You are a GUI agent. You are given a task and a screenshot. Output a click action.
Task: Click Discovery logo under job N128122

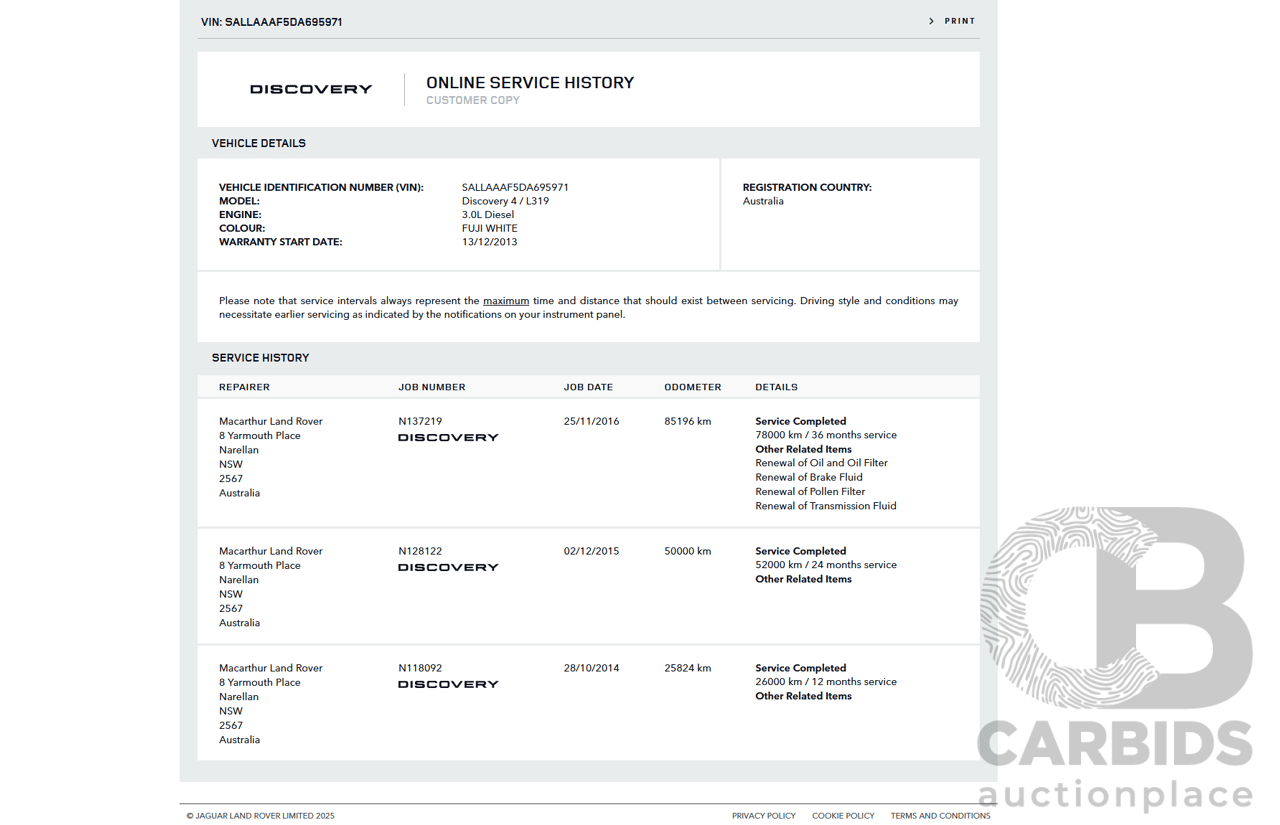[x=448, y=568]
